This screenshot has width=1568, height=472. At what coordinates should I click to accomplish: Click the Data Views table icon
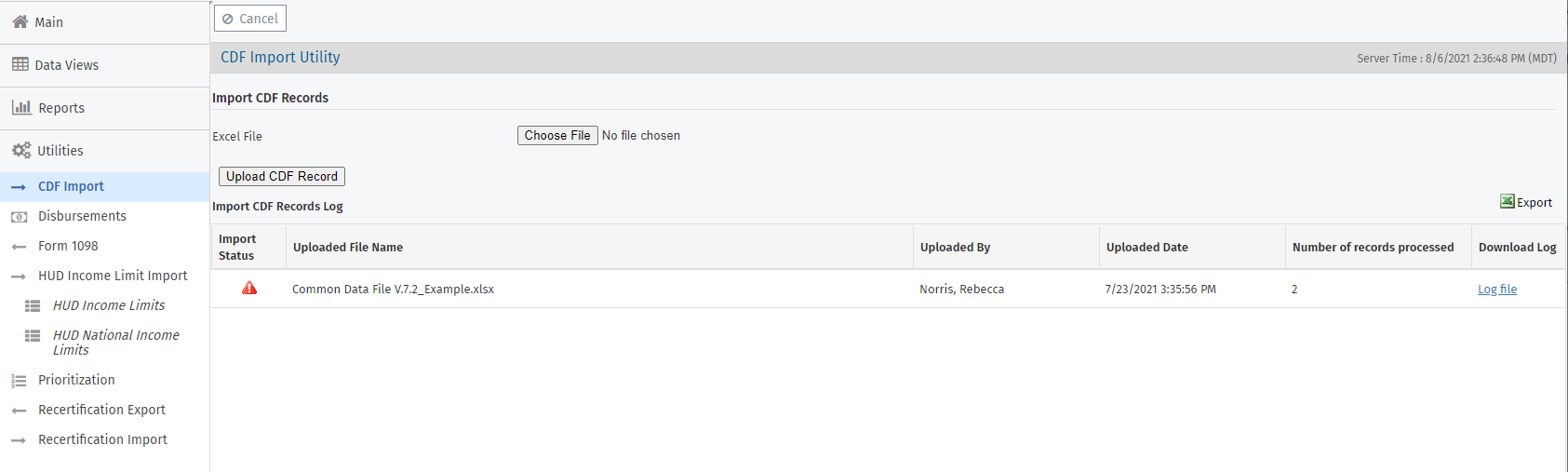click(20, 64)
